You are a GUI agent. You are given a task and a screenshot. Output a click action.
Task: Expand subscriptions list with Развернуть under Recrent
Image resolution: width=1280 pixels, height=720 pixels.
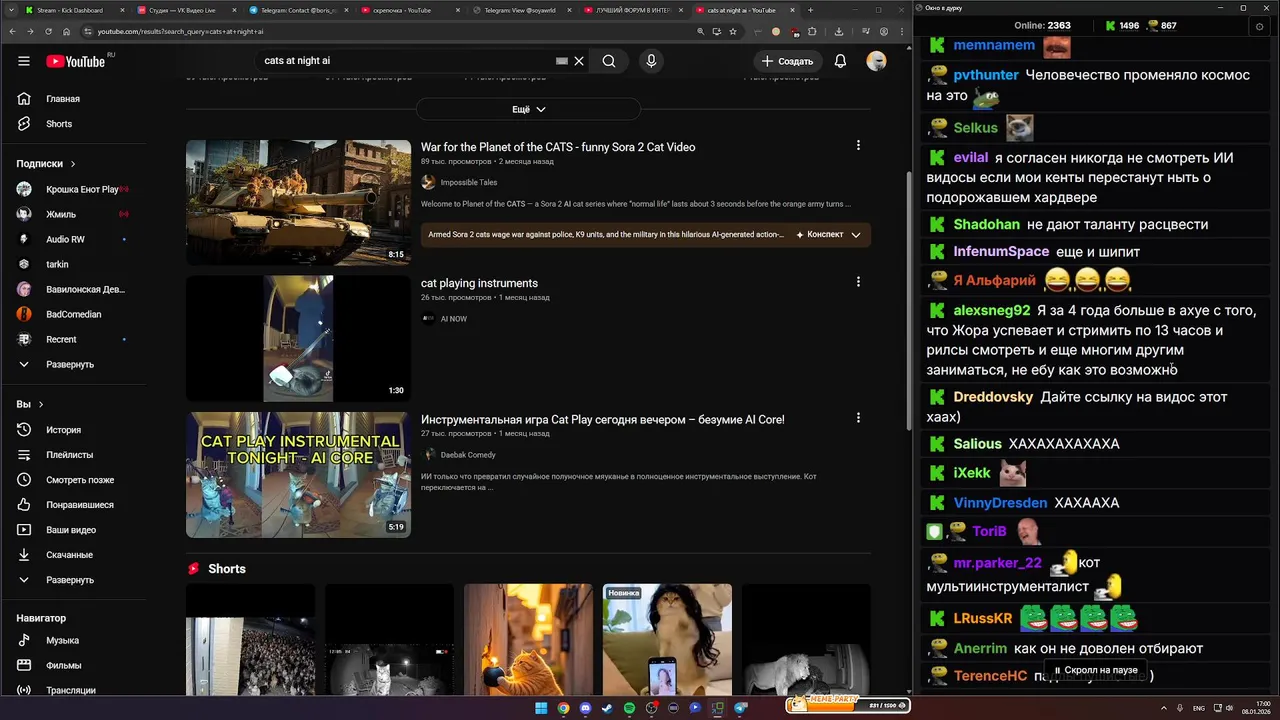pos(73,364)
